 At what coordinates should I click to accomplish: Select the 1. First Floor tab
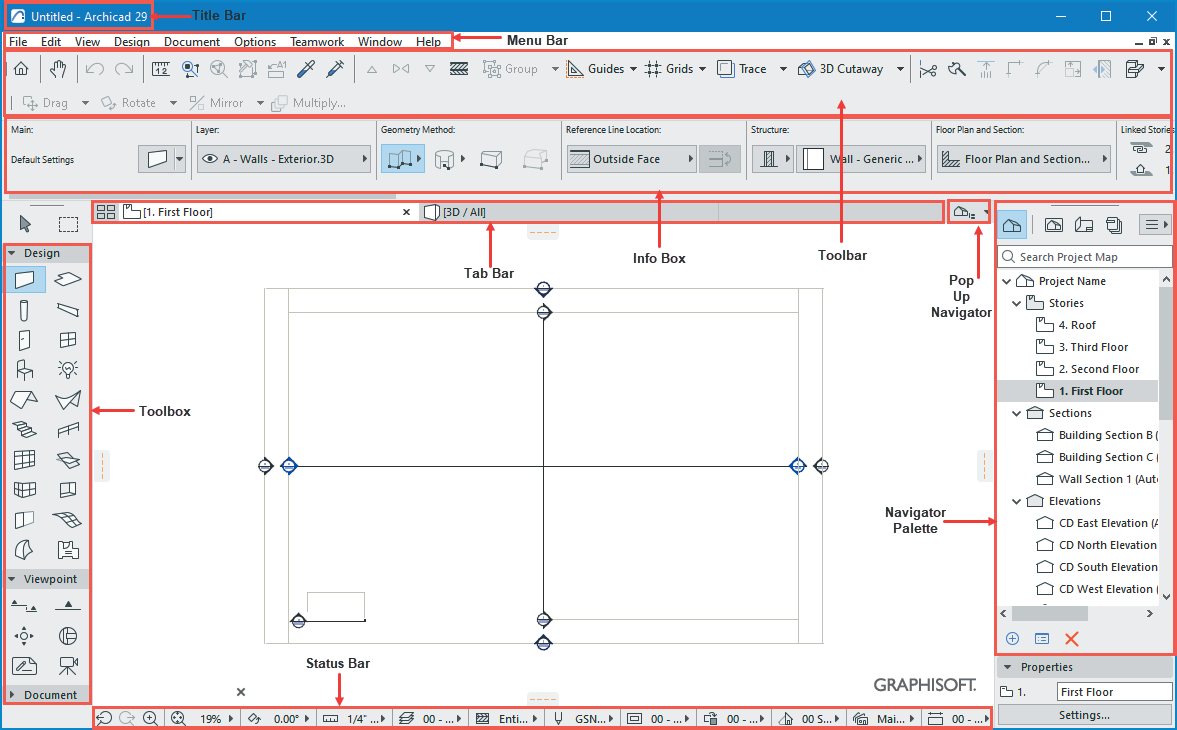(268, 212)
